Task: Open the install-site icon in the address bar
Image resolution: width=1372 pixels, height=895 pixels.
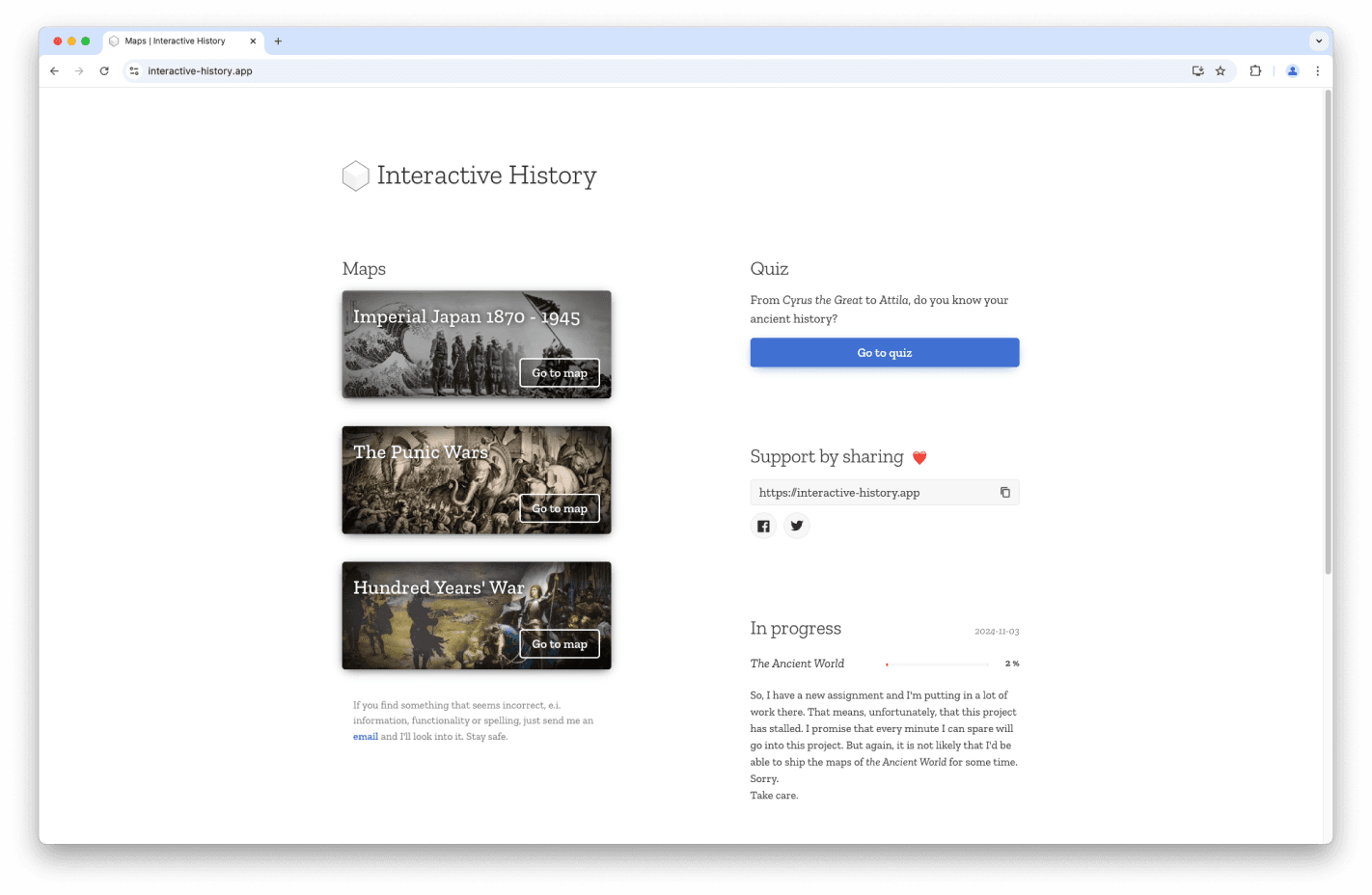Action: click(x=1197, y=70)
